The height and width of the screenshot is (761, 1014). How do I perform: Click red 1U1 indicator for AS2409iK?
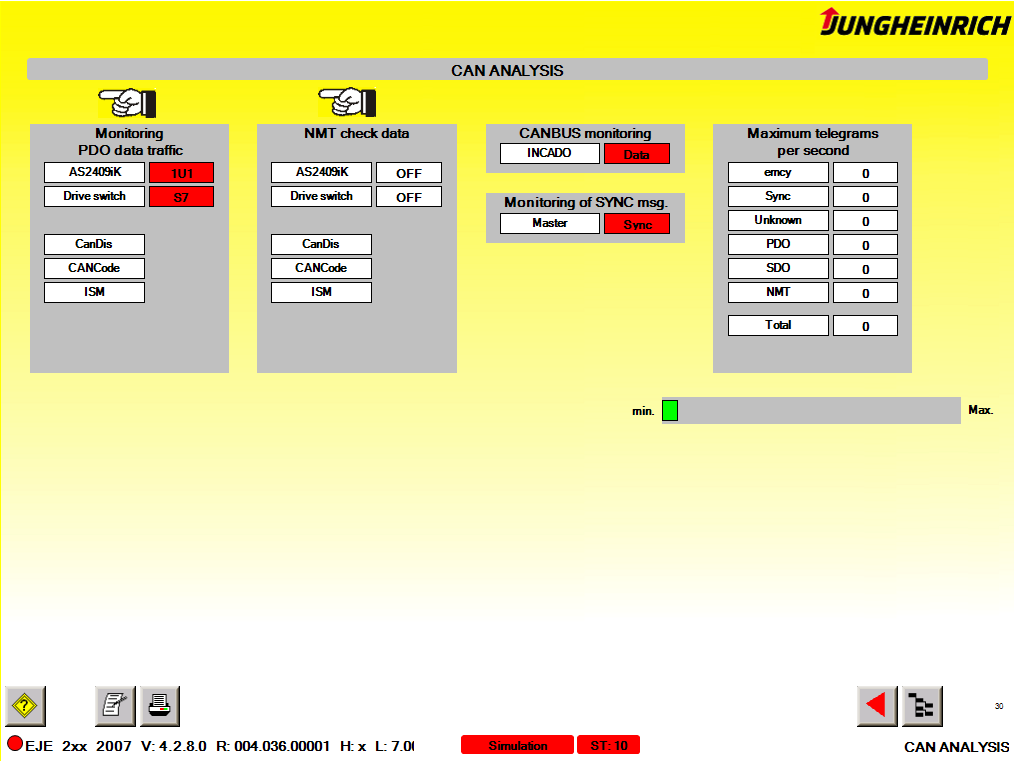coord(182,173)
